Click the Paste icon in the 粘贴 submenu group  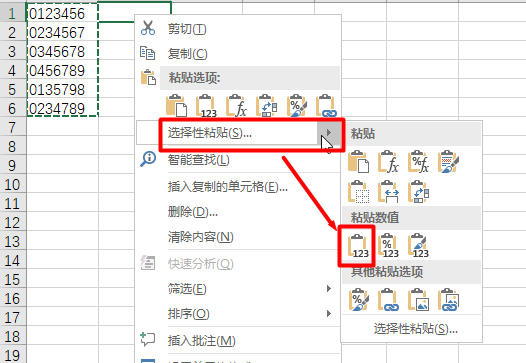tap(358, 162)
